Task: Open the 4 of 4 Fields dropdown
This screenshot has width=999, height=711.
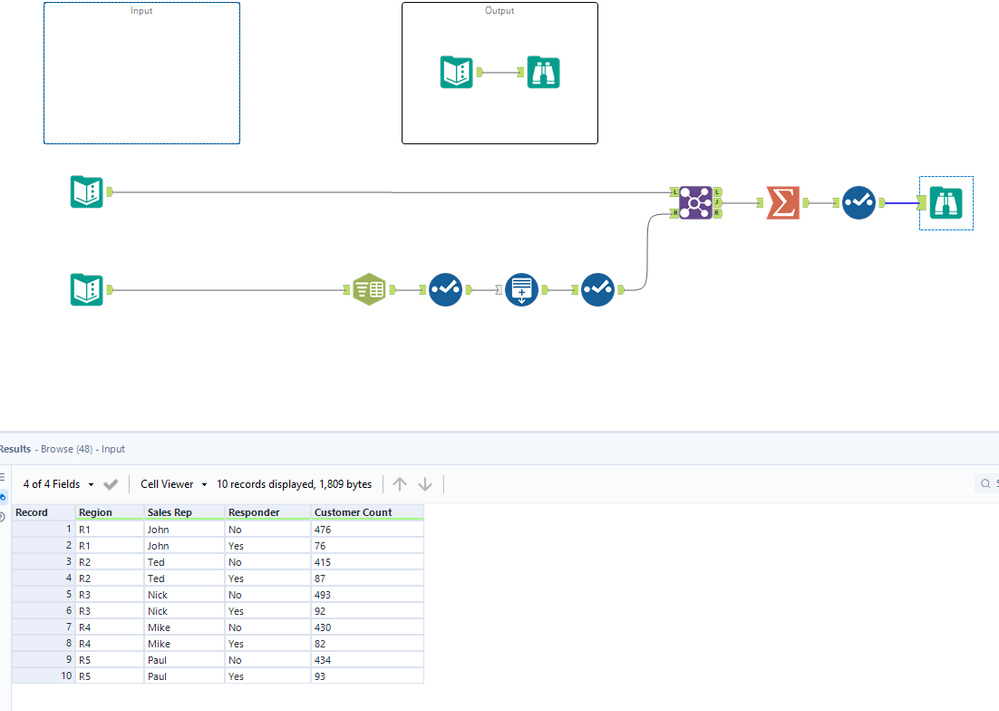Action: [x=65, y=484]
